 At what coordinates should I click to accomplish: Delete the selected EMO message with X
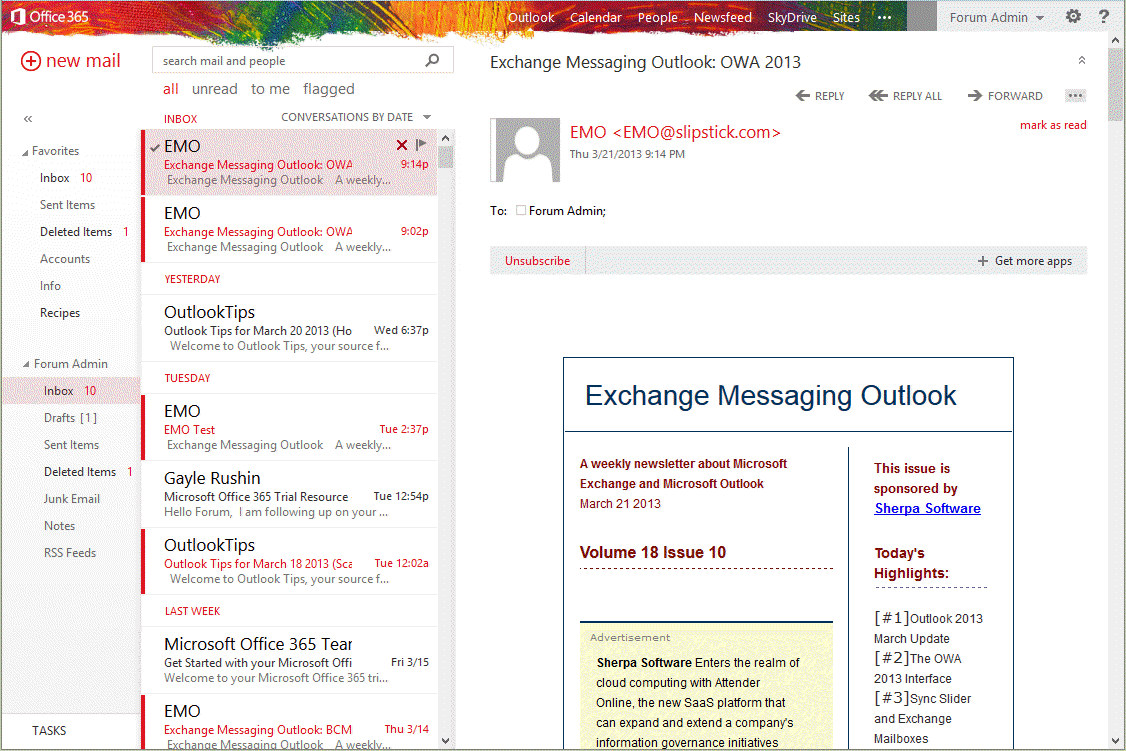click(x=402, y=145)
